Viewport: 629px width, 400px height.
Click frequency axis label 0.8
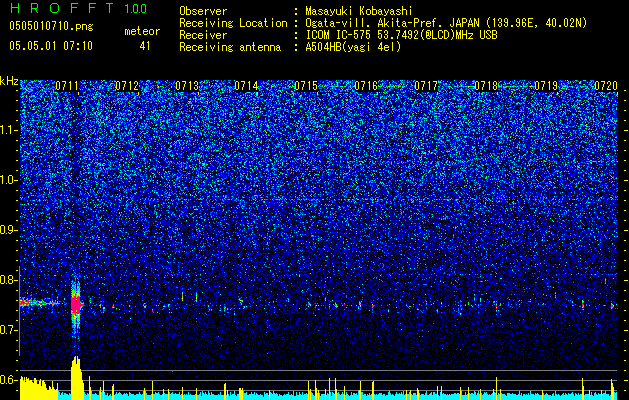point(8,280)
